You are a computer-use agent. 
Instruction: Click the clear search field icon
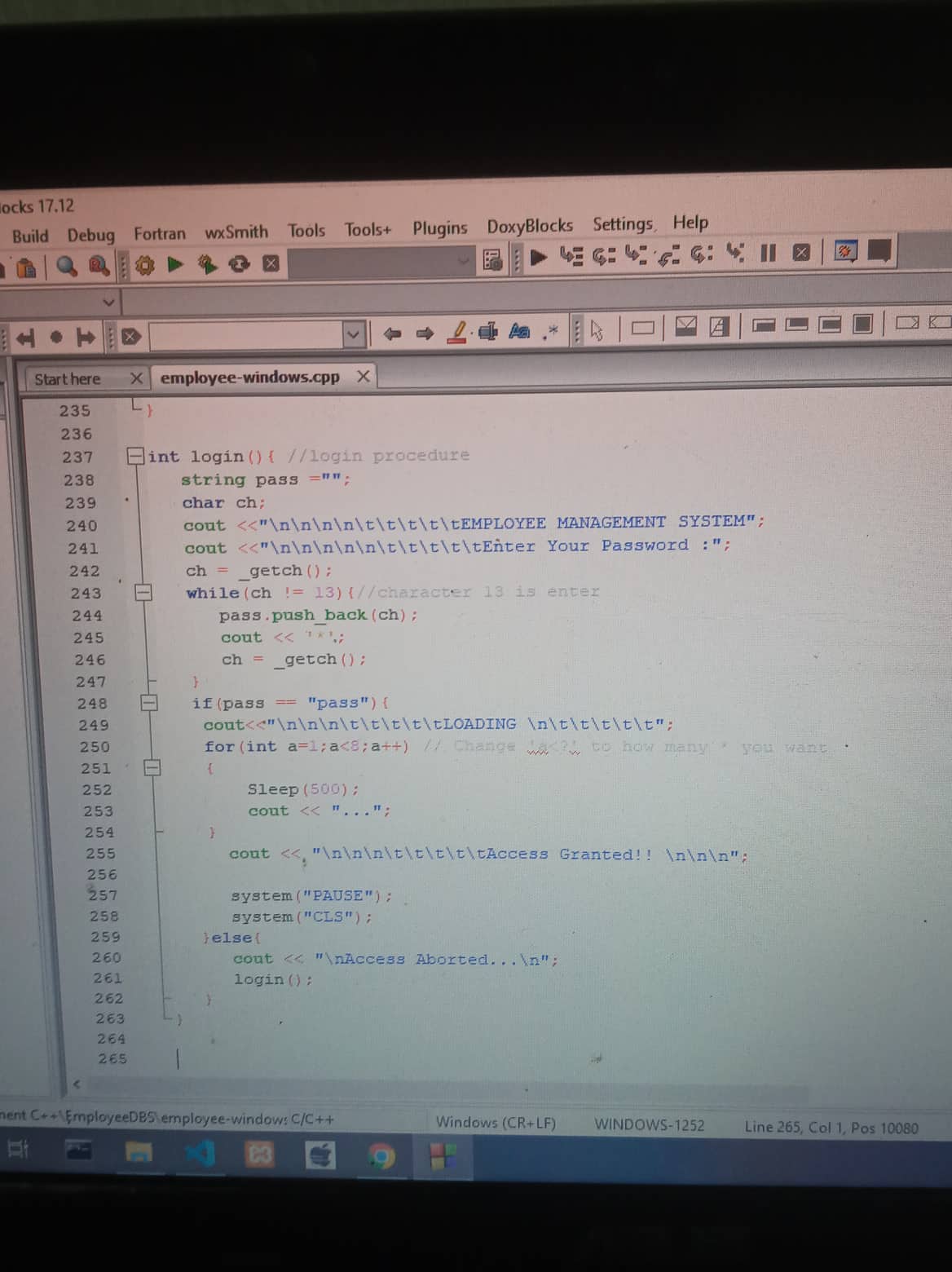pos(130,336)
